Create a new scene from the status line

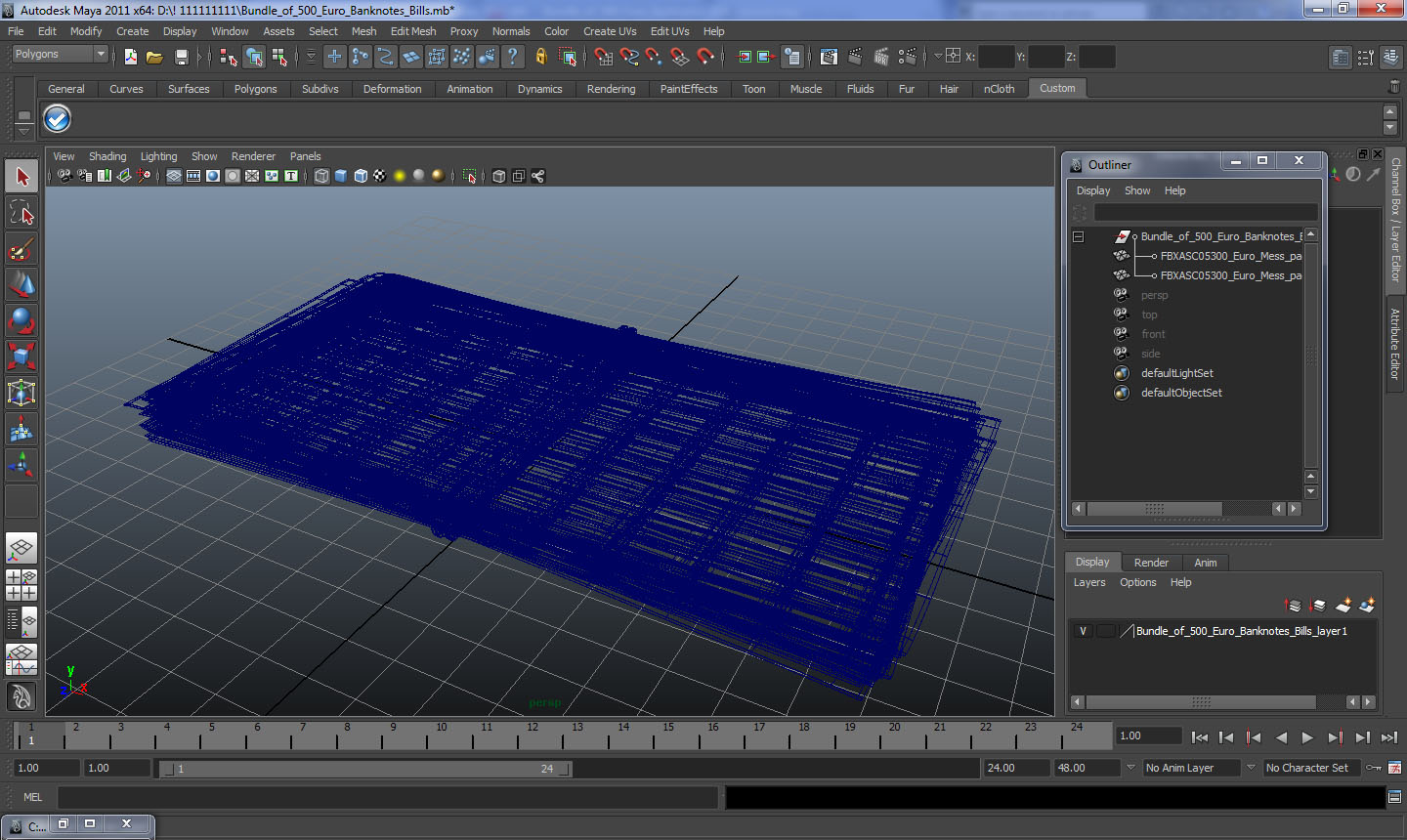(x=131, y=57)
